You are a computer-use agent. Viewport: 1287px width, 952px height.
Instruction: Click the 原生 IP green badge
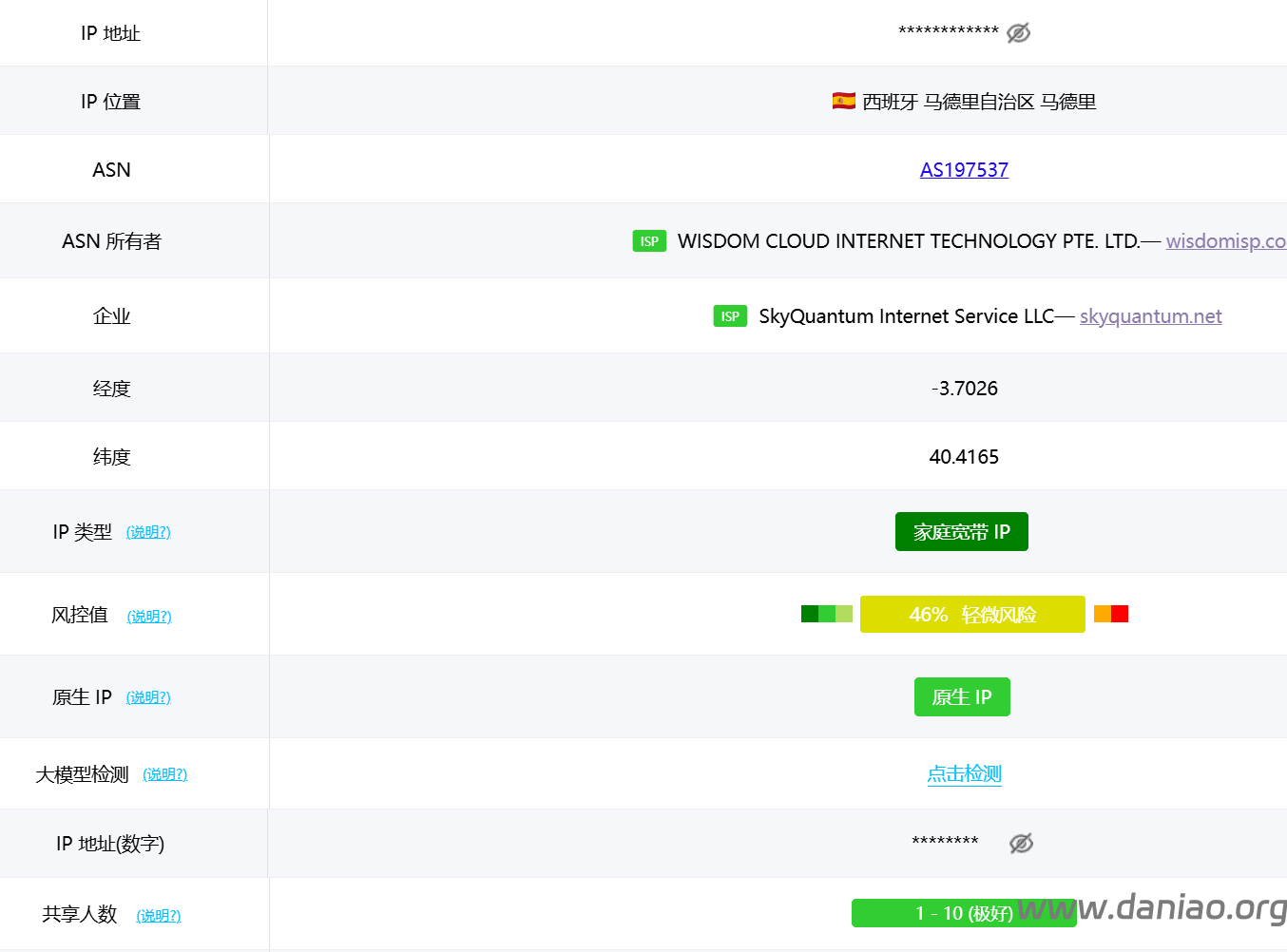pyautogui.click(x=962, y=696)
